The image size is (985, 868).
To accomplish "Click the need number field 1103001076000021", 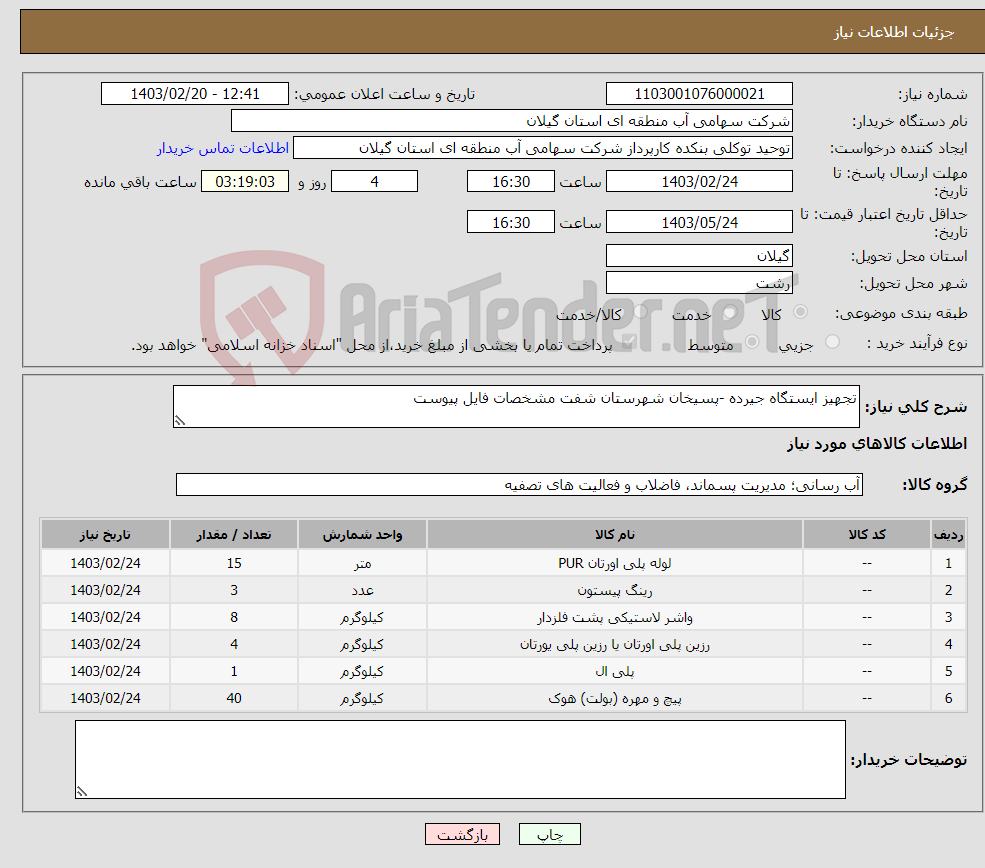I will pyautogui.click(x=699, y=94).
